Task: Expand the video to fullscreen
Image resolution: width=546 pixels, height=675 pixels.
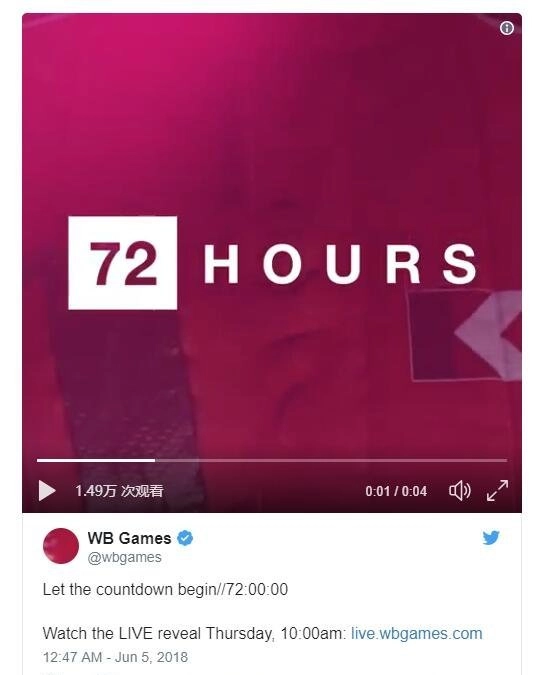Action: pyautogui.click(x=497, y=490)
